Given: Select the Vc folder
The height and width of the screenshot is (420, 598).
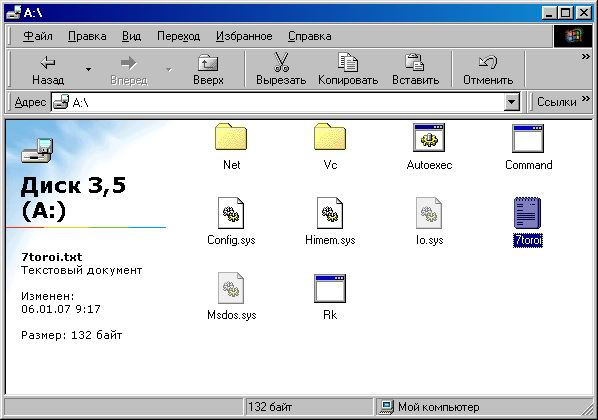Looking at the screenshot, I should point(330,137).
